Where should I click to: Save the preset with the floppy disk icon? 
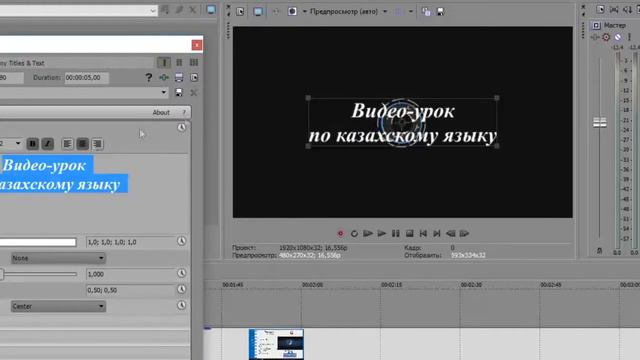pyautogui.click(x=179, y=93)
